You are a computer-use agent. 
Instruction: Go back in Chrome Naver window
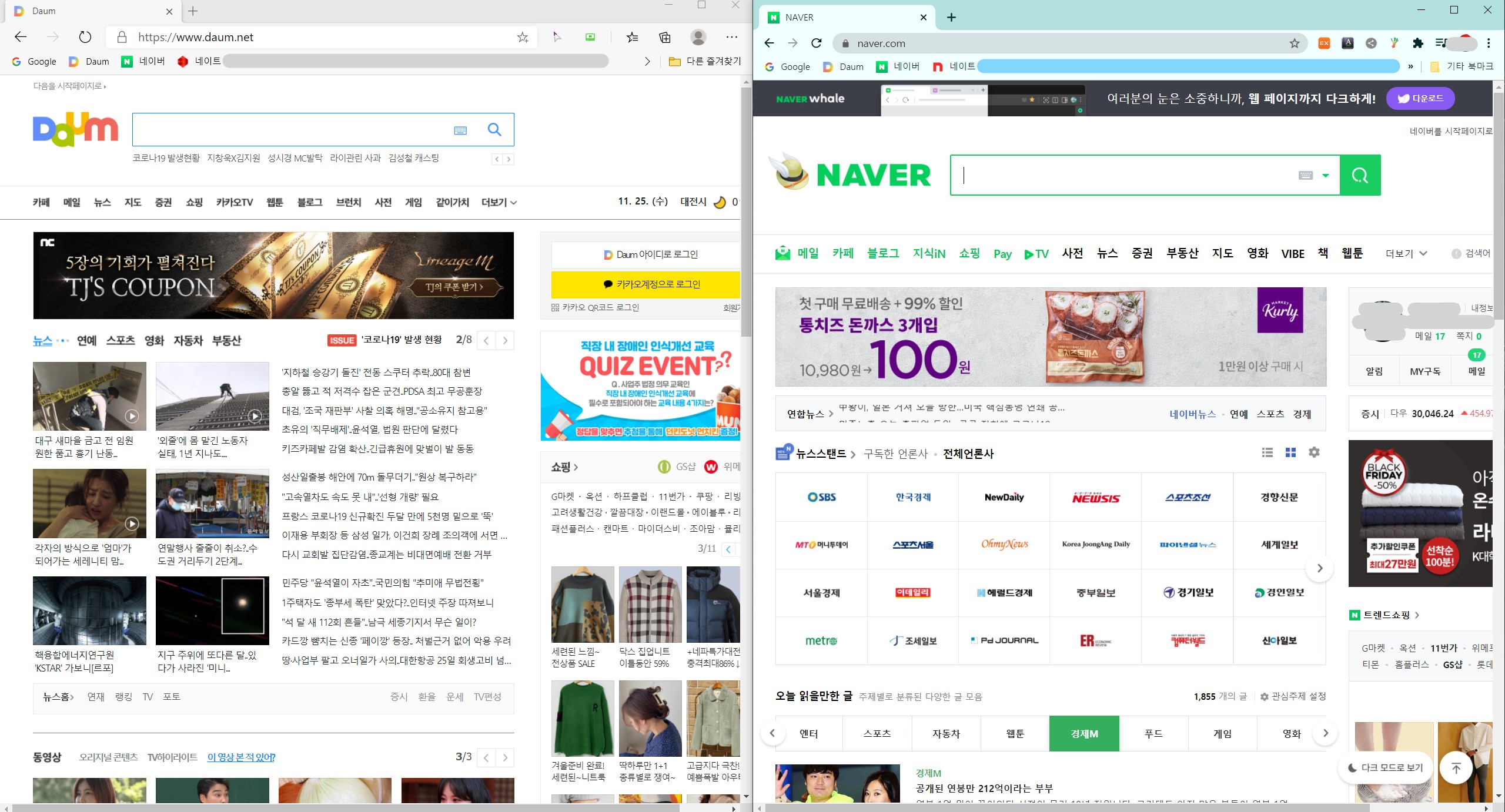point(769,43)
